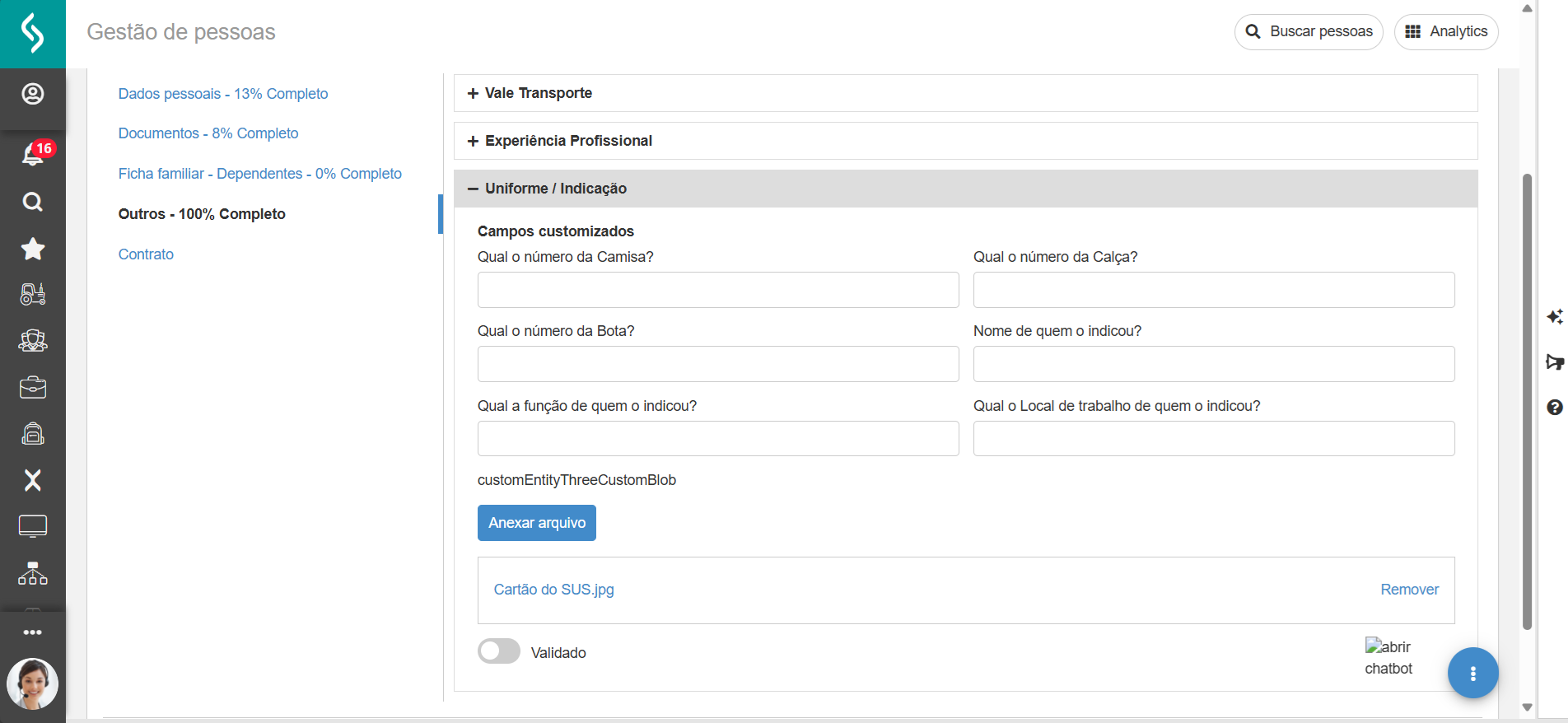
Task: Focus the número da Bota field
Action: tap(718, 364)
